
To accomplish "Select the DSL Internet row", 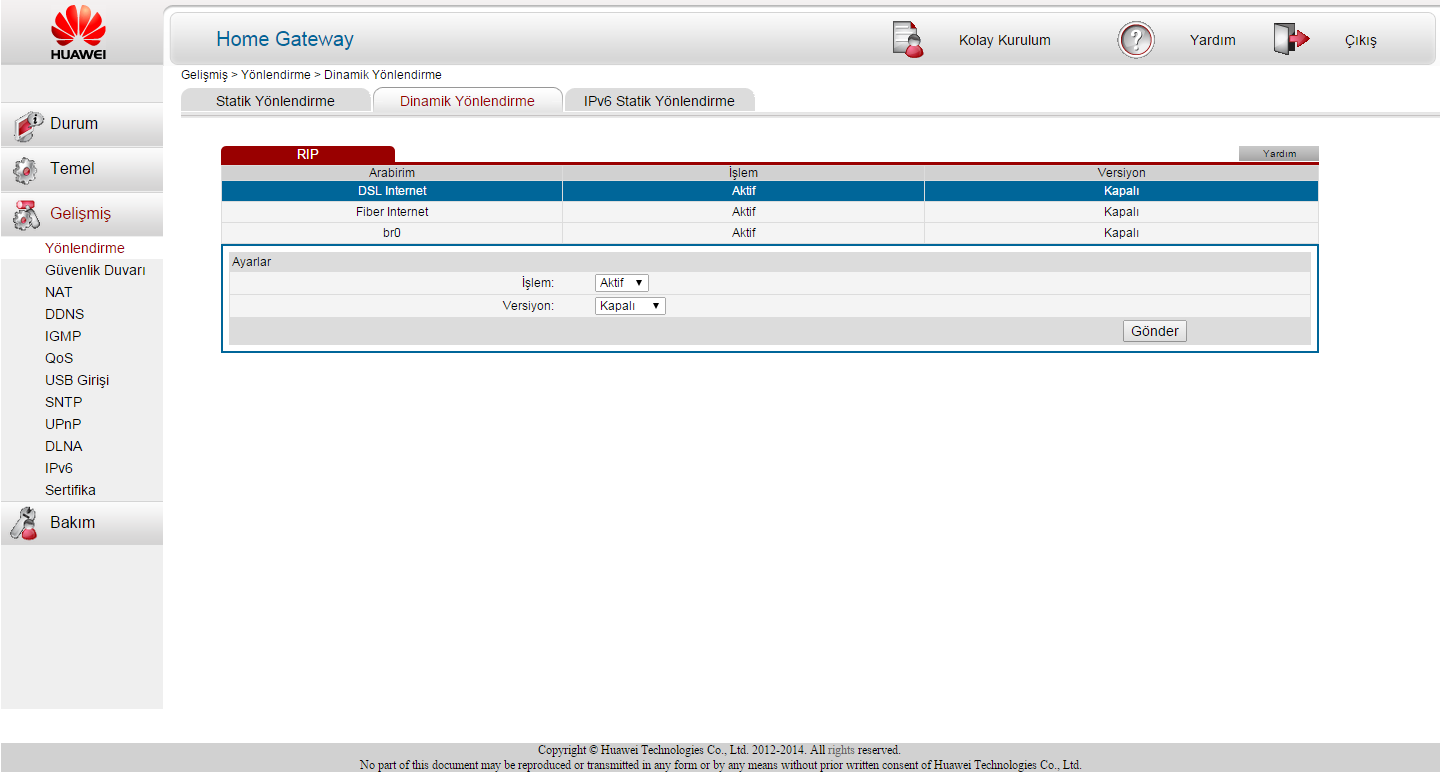I will point(770,191).
